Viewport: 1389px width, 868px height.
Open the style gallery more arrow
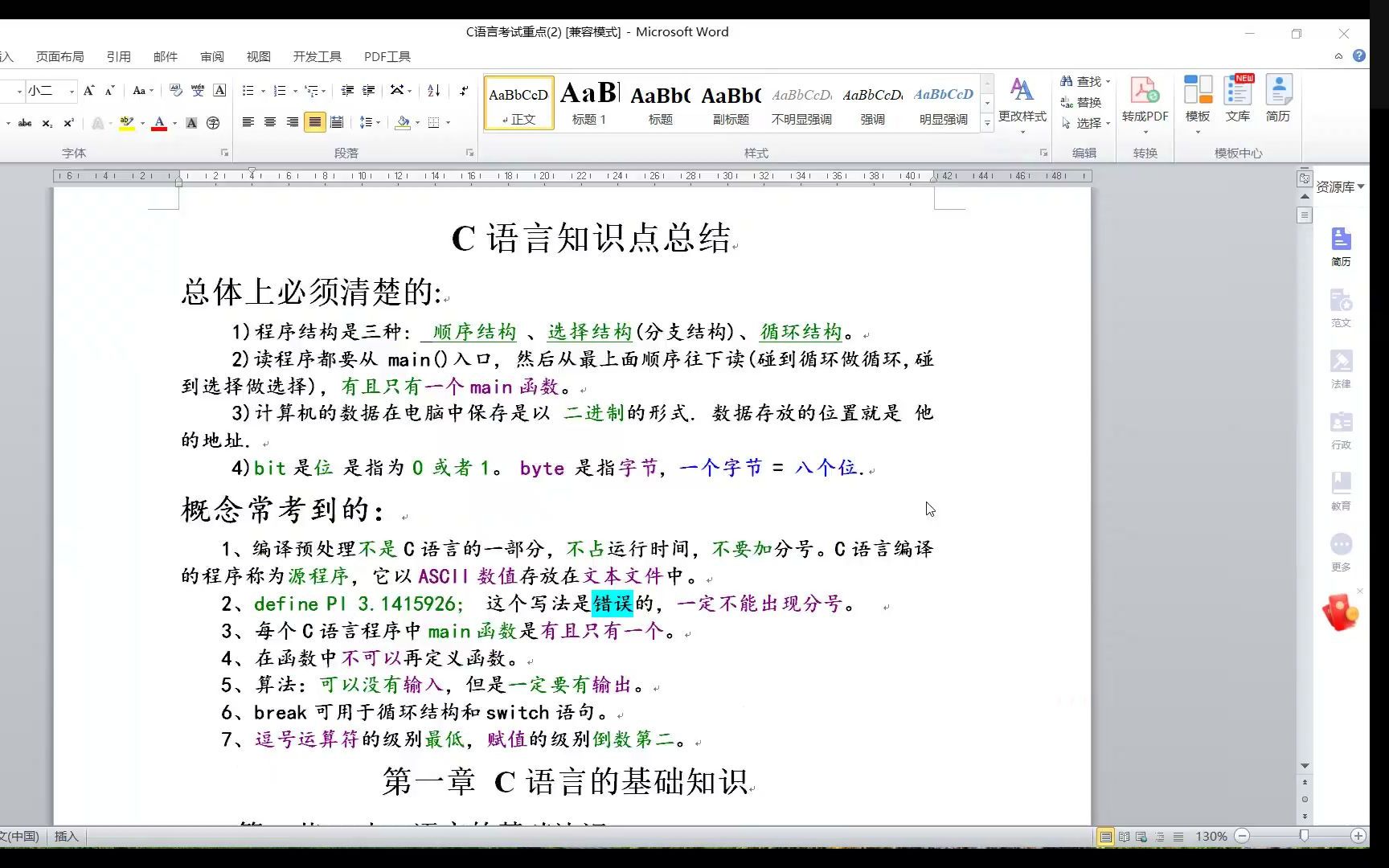[x=986, y=122]
